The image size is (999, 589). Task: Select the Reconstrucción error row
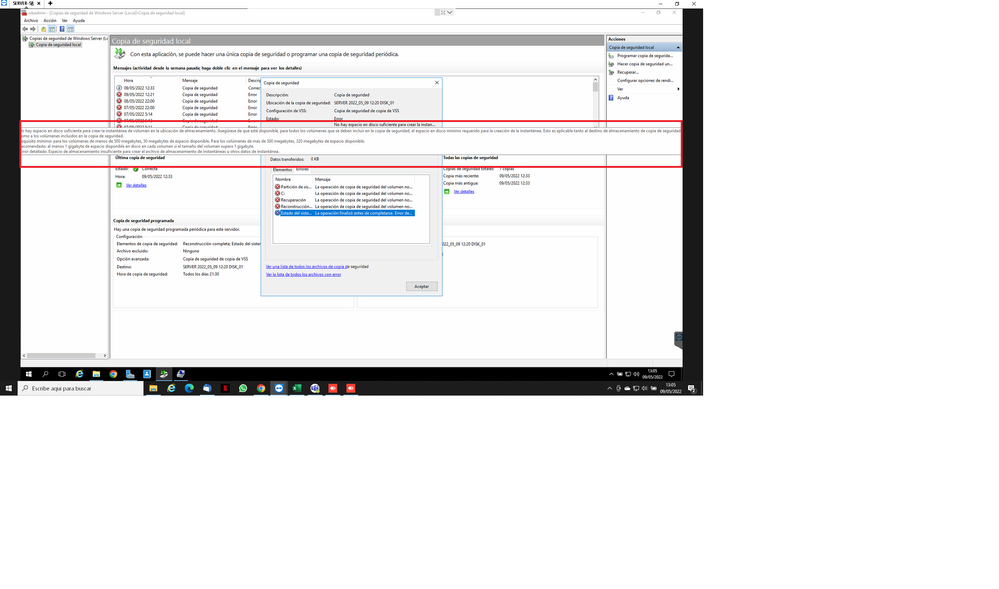(x=344, y=207)
